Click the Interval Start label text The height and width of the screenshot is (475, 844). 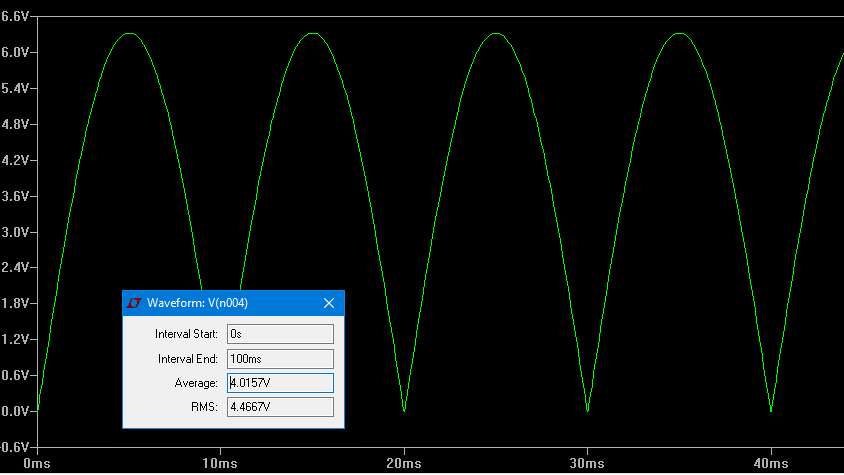(186, 334)
